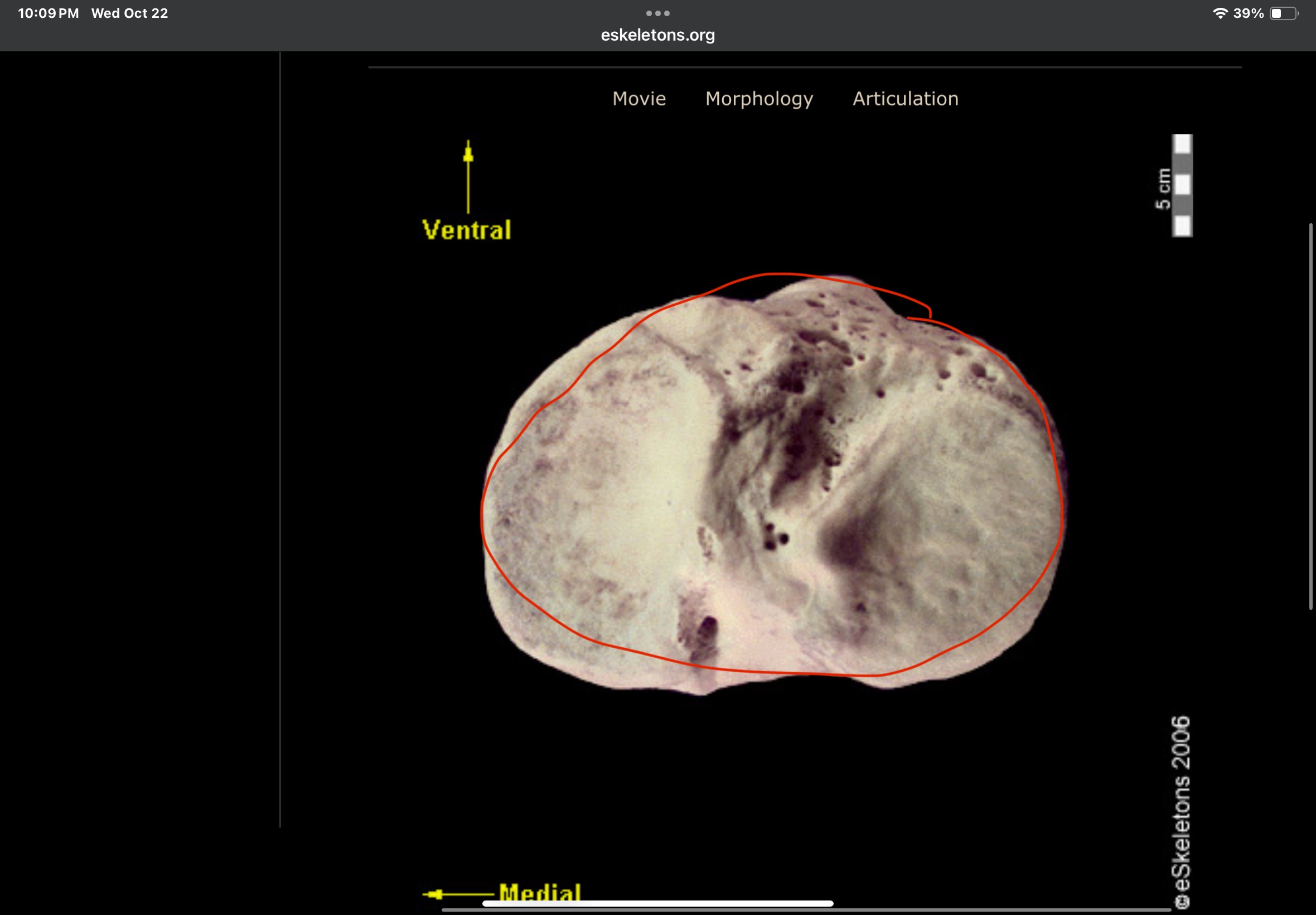Tap the Wi-Fi status icon
The height and width of the screenshot is (915, 1316).
pos(1220,13)
